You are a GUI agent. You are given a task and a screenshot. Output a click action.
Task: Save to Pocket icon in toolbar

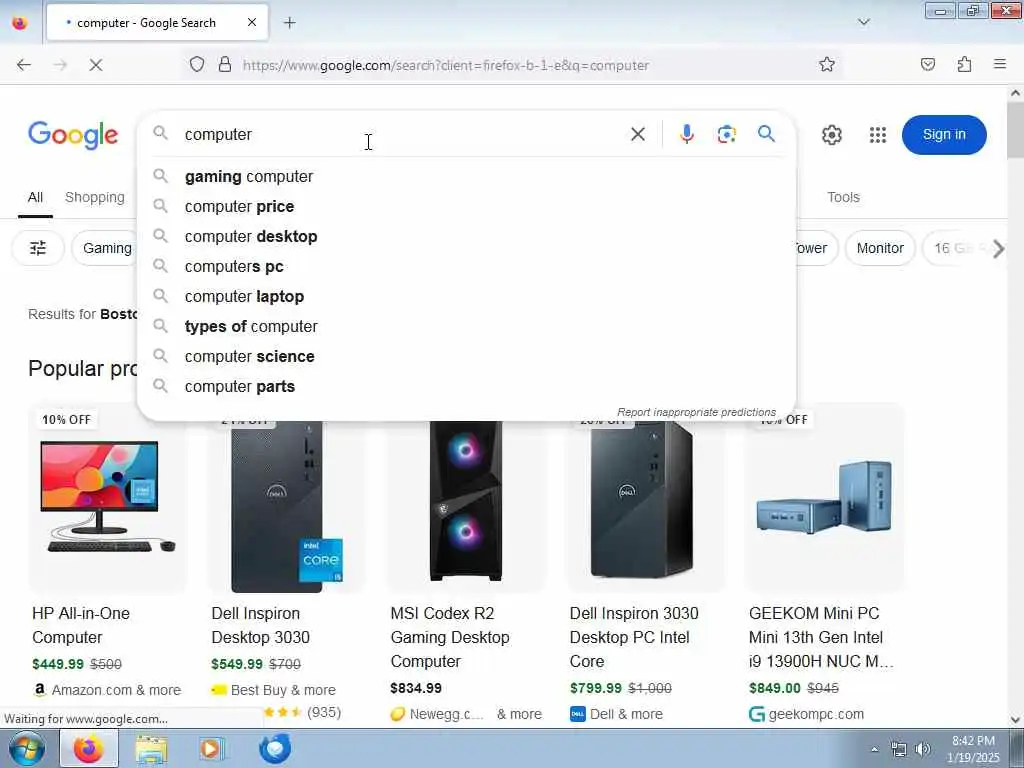click(928, 64)
